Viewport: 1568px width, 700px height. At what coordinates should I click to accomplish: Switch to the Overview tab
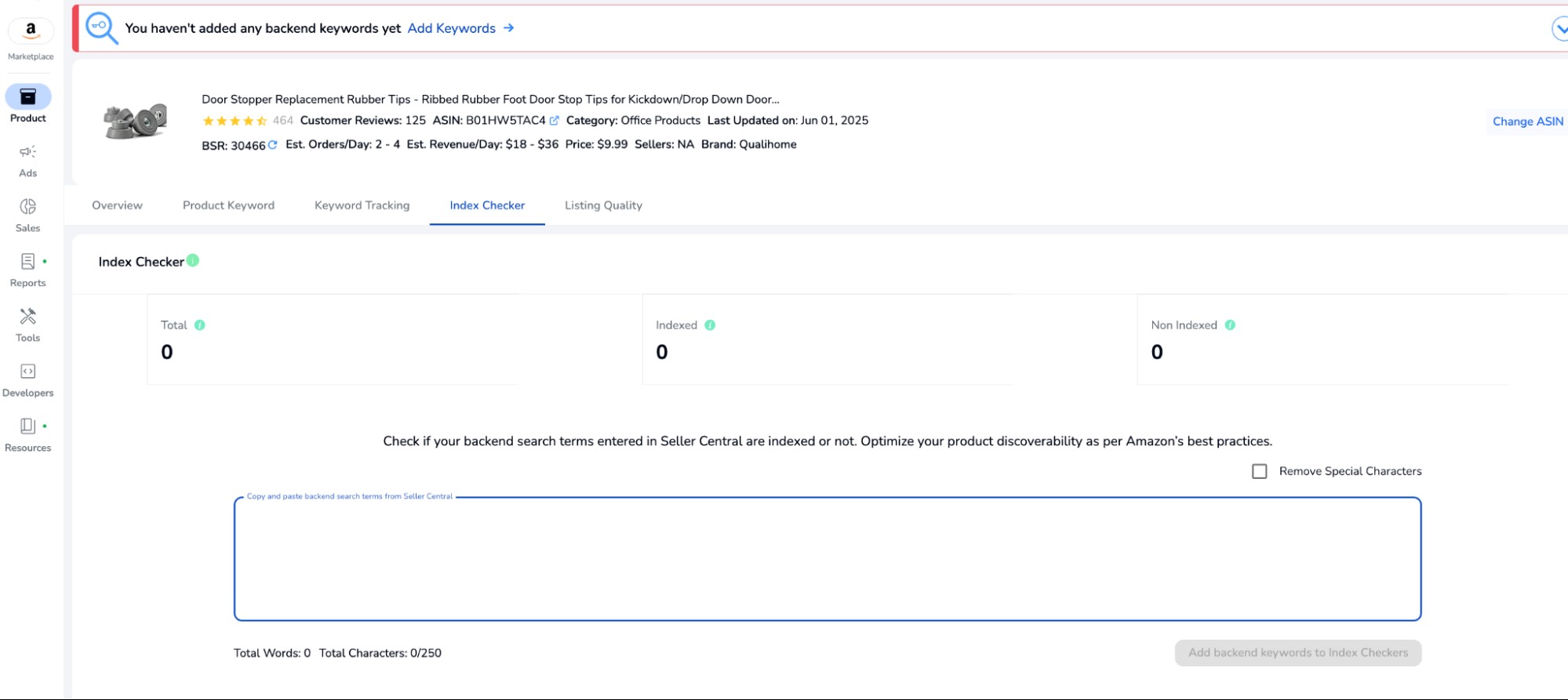point(117,205)
